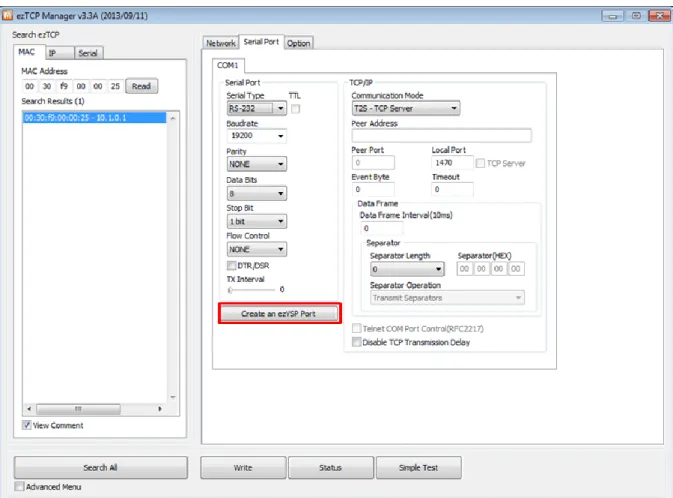The width and height of the screenshot is (673, 498).
Task: Select search result 00:30:f9:00:00:25 - 10.1.0.1
Action: pos(94,118)
